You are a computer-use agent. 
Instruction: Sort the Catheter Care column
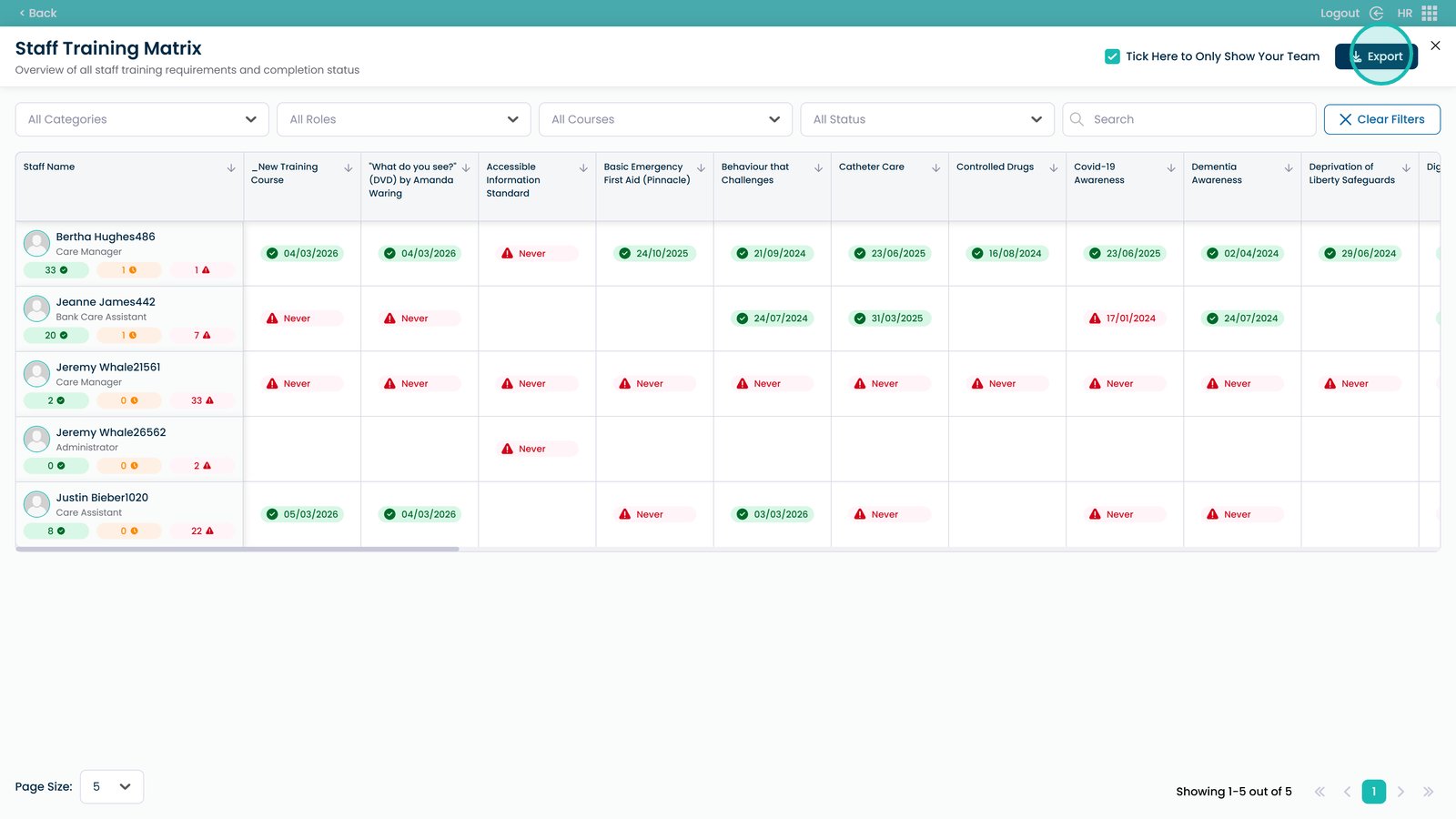(935, 168)
